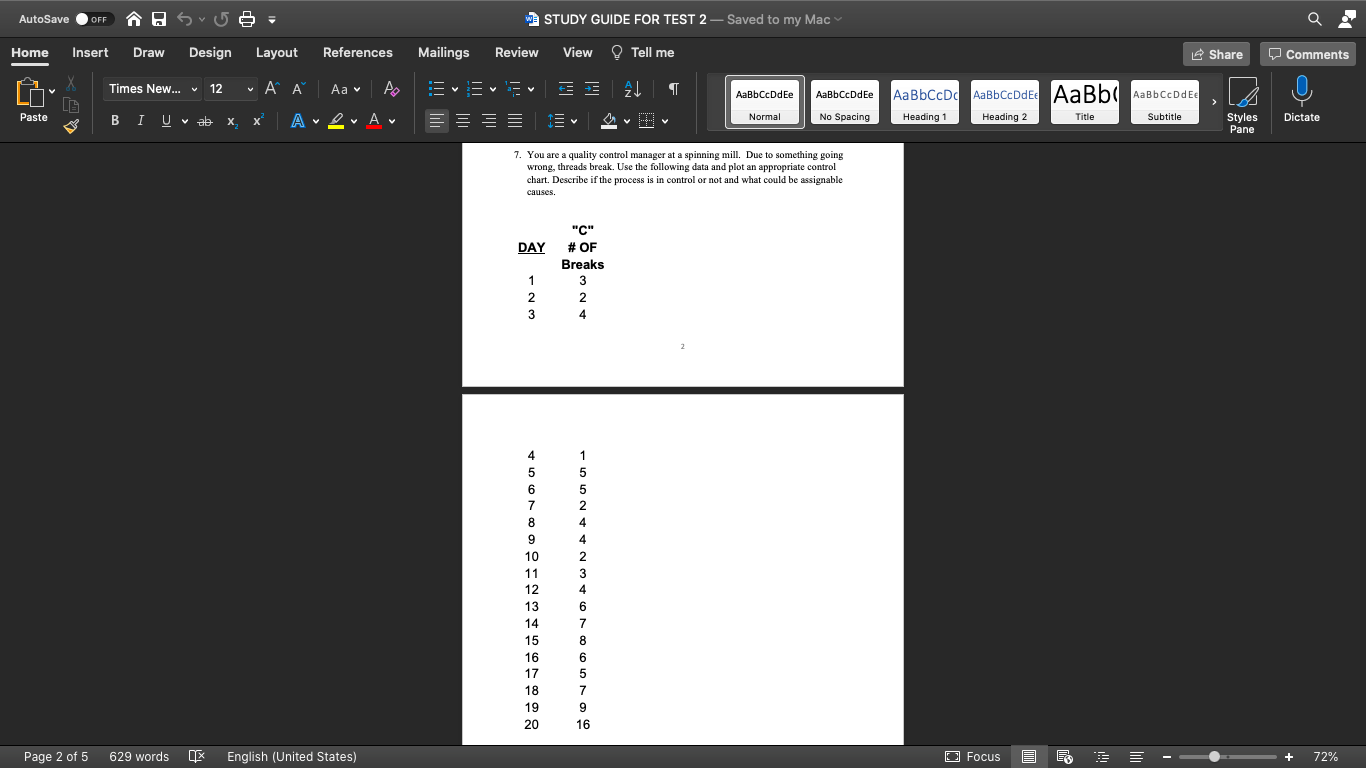The height and width of the screenshot is (768, 1366).
Task: Expand the line spacing options
Action: (573, 121)
